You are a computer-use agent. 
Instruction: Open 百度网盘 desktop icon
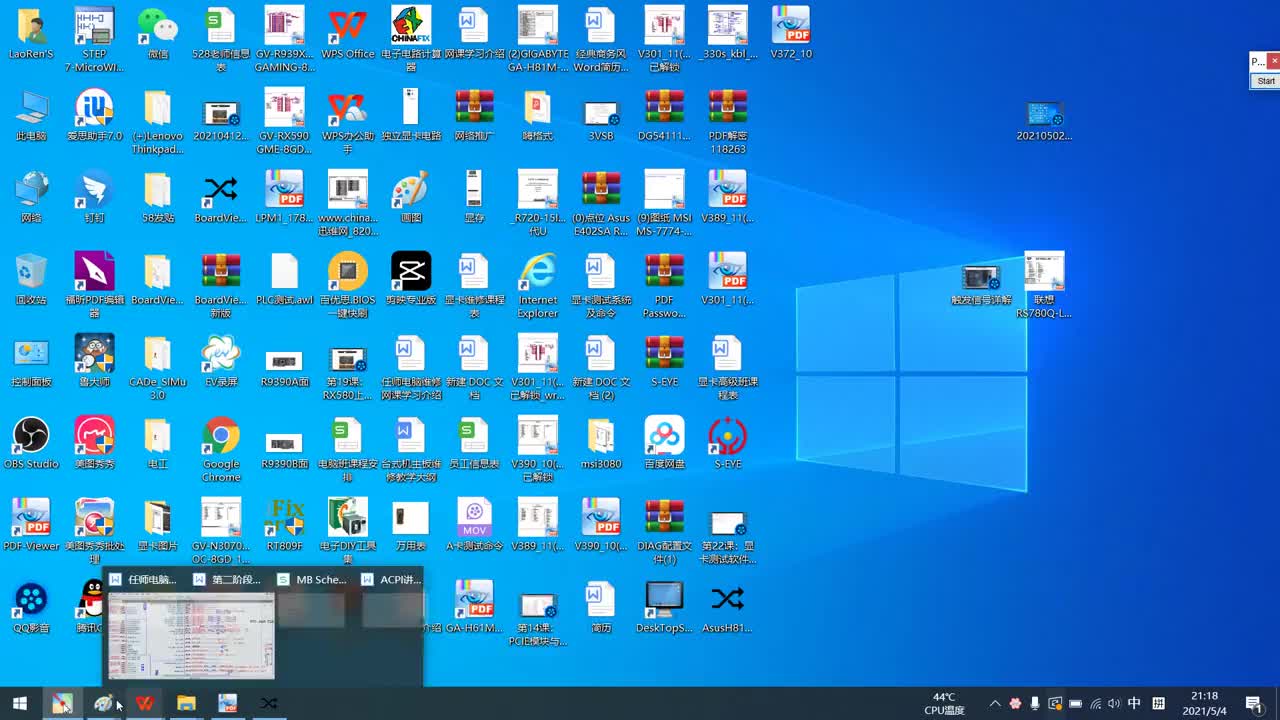coord(664,444)
